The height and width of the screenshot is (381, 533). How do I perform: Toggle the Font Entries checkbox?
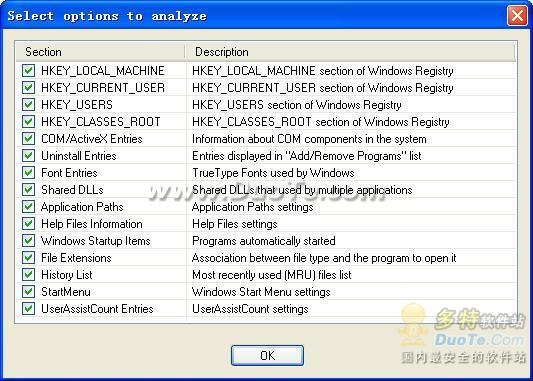point(29,173)
